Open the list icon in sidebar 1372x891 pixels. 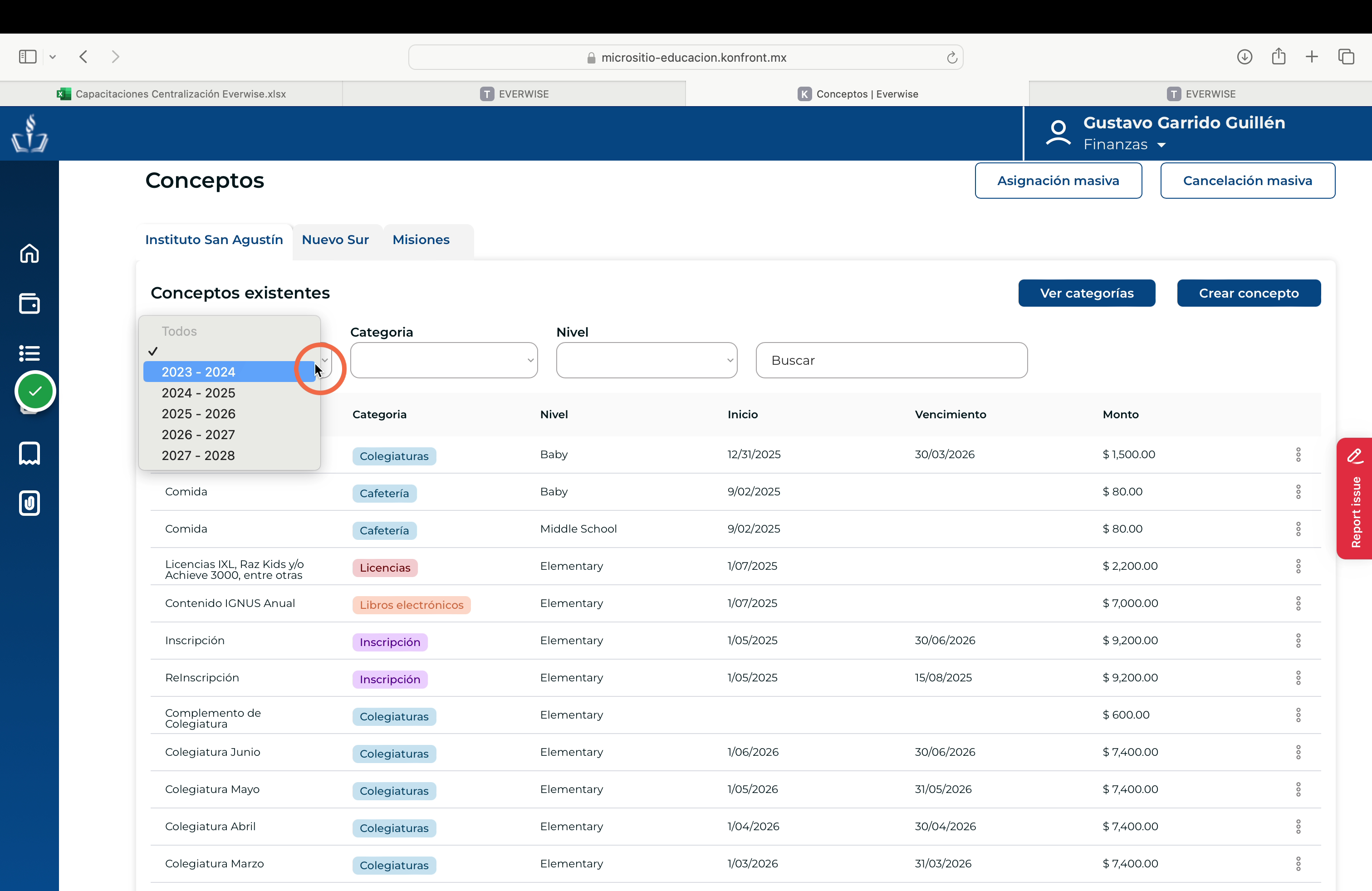[x=29, y=352]
